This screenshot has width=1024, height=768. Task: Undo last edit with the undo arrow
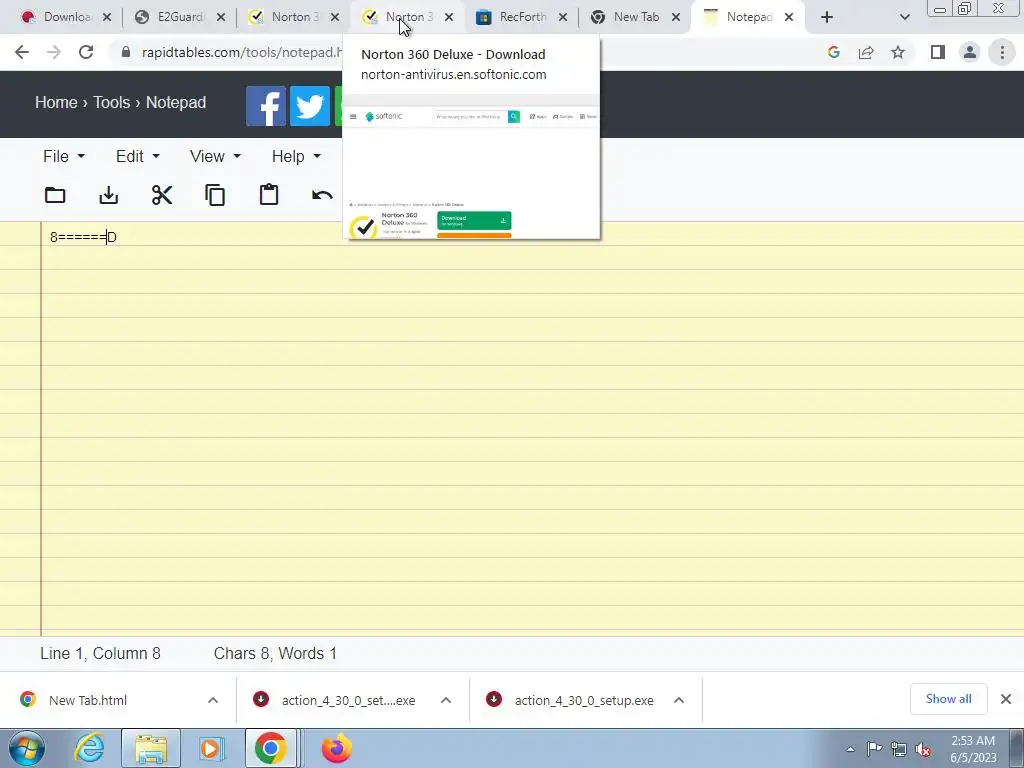point(322,195)
